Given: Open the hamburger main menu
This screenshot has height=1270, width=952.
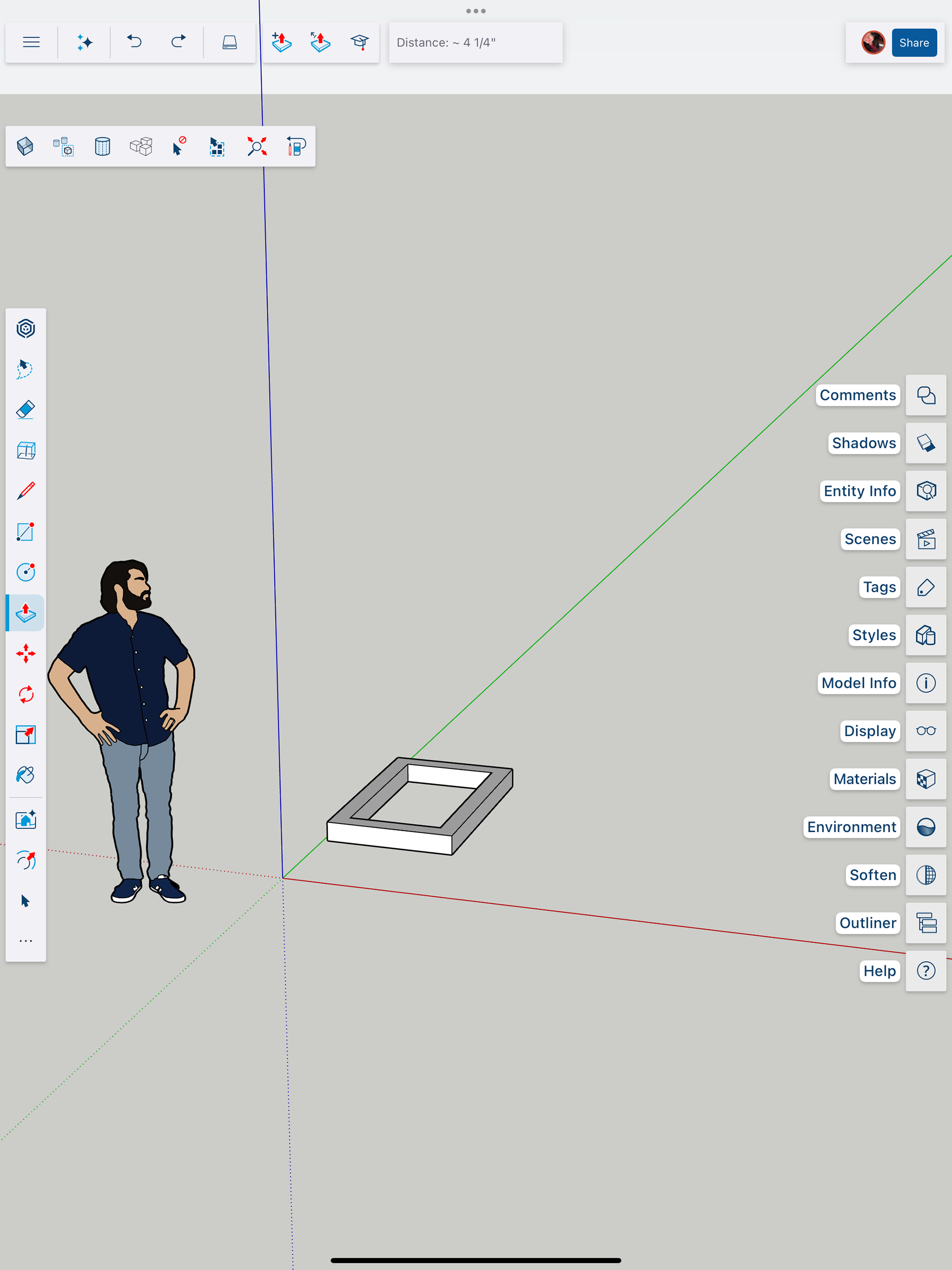Looking at the screenshot, I should pyautogui.click(x=31, y=43).
